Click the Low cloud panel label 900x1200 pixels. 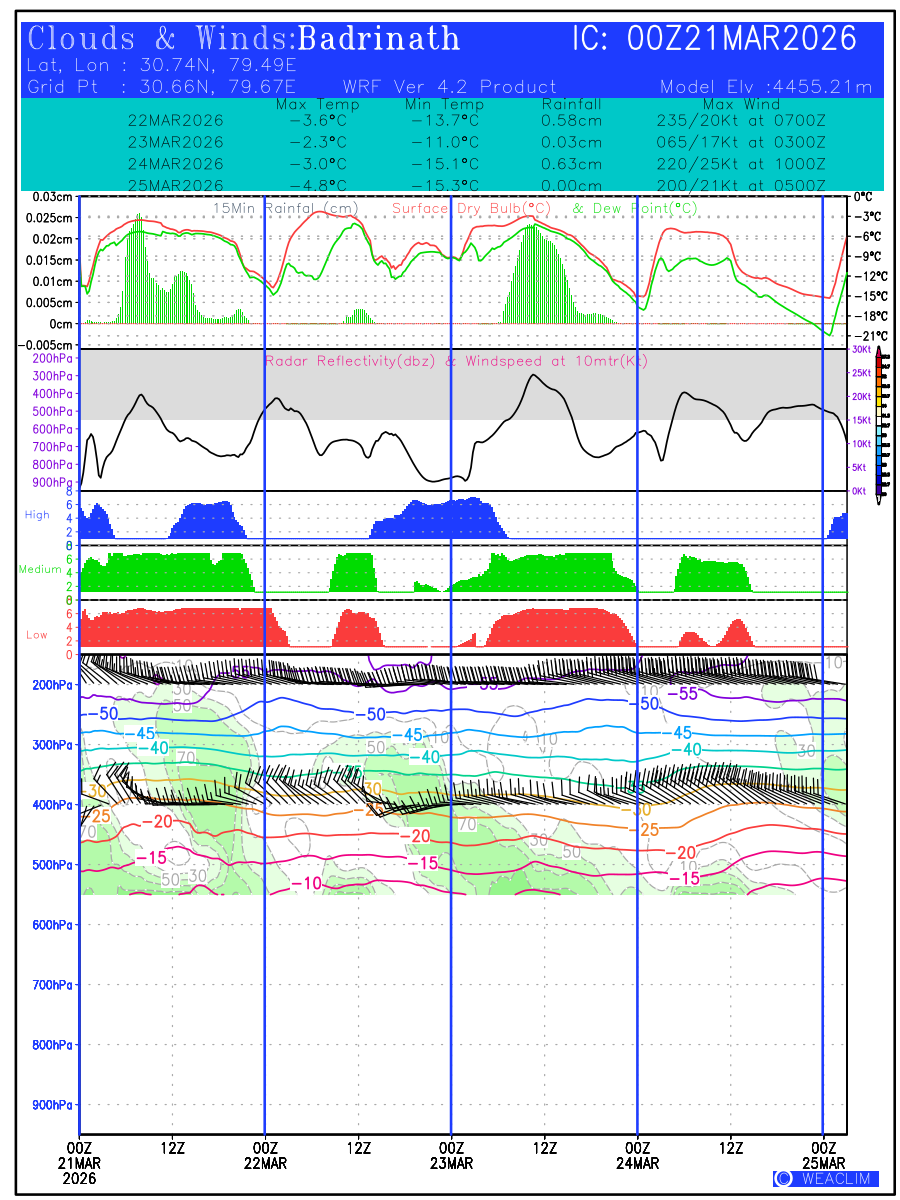point(37,634)
